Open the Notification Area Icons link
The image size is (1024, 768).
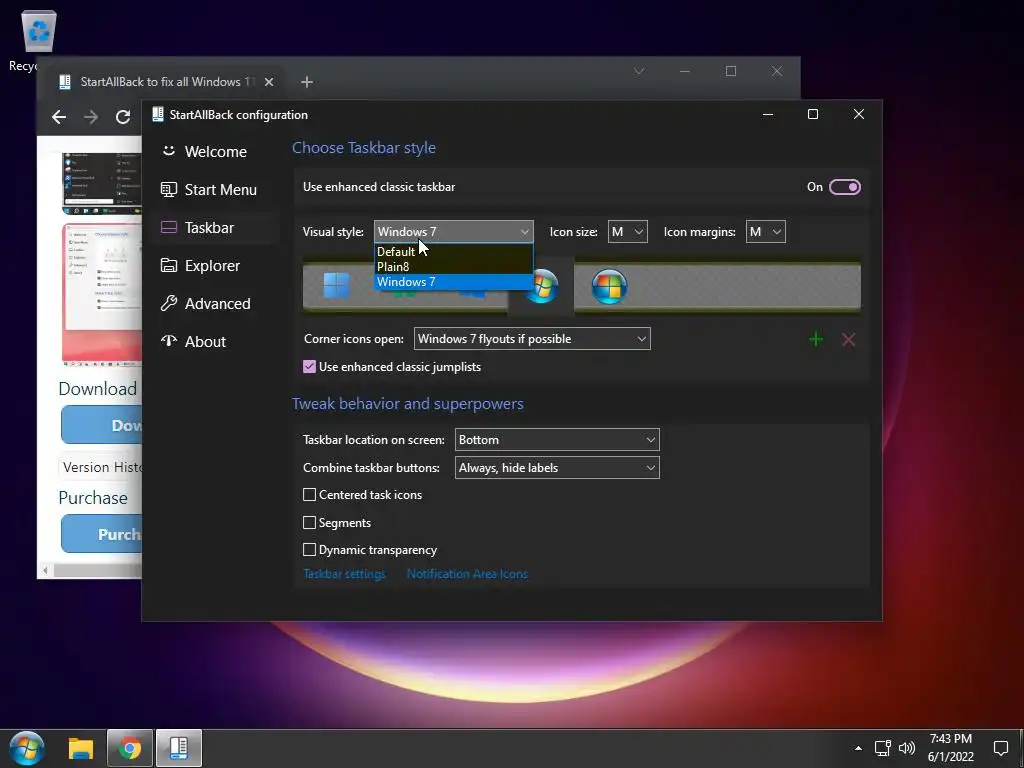tap(467, 573)
